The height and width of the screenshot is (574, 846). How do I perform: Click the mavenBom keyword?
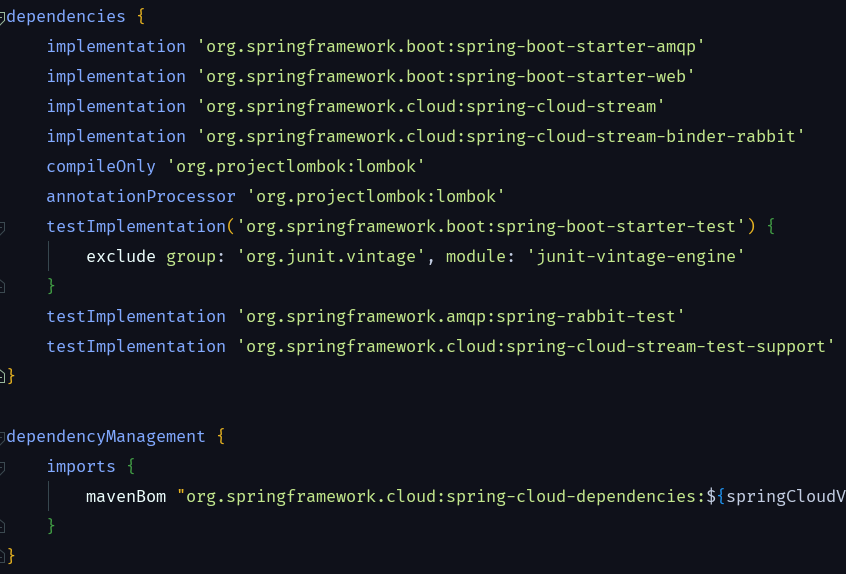pyautogui.click(x=126, y=496)
